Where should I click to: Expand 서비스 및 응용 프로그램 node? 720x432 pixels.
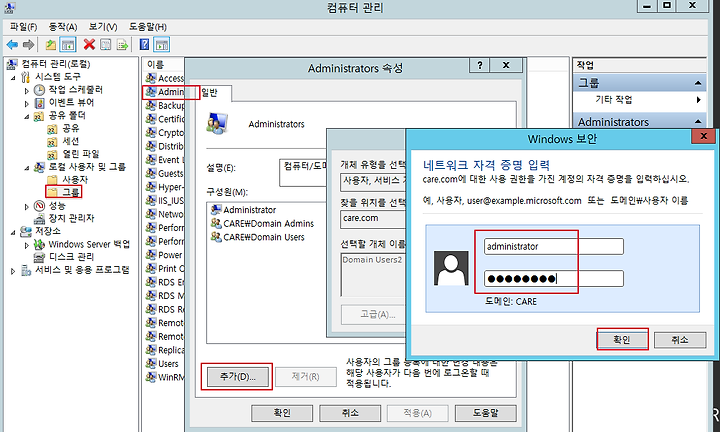pos(13,270)
